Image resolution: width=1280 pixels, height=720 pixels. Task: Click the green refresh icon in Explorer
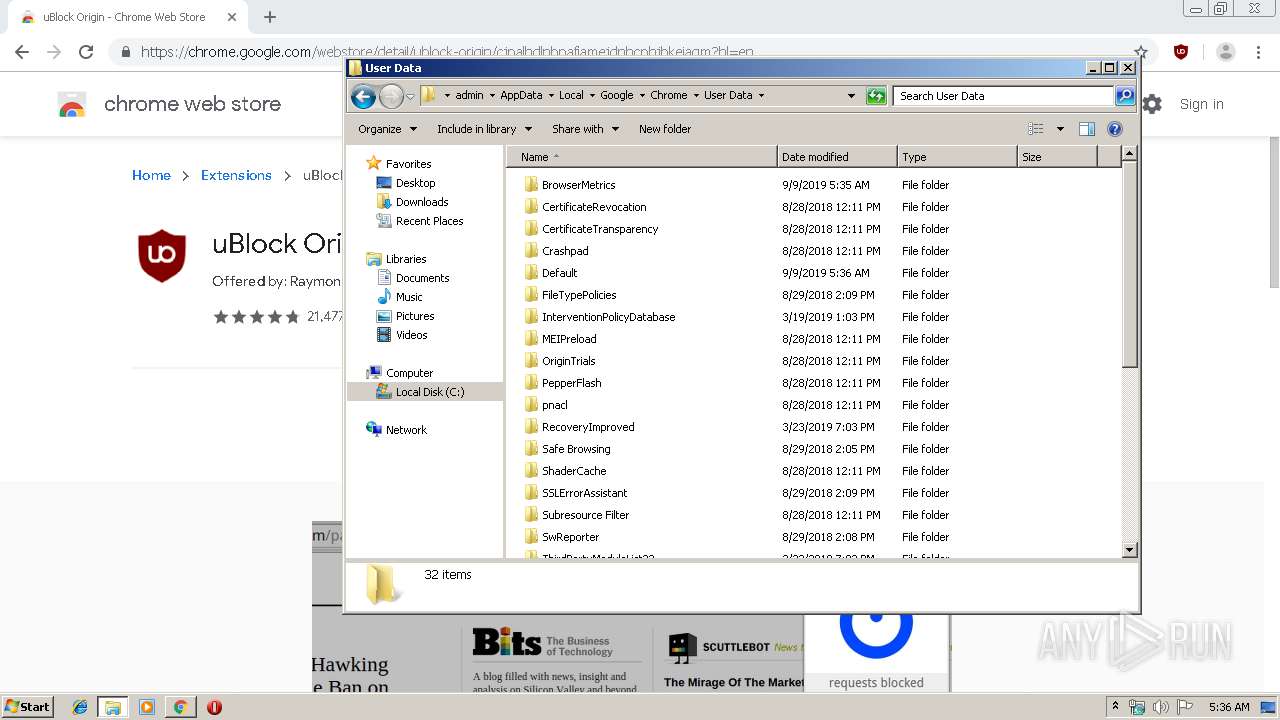coord(876,96)
